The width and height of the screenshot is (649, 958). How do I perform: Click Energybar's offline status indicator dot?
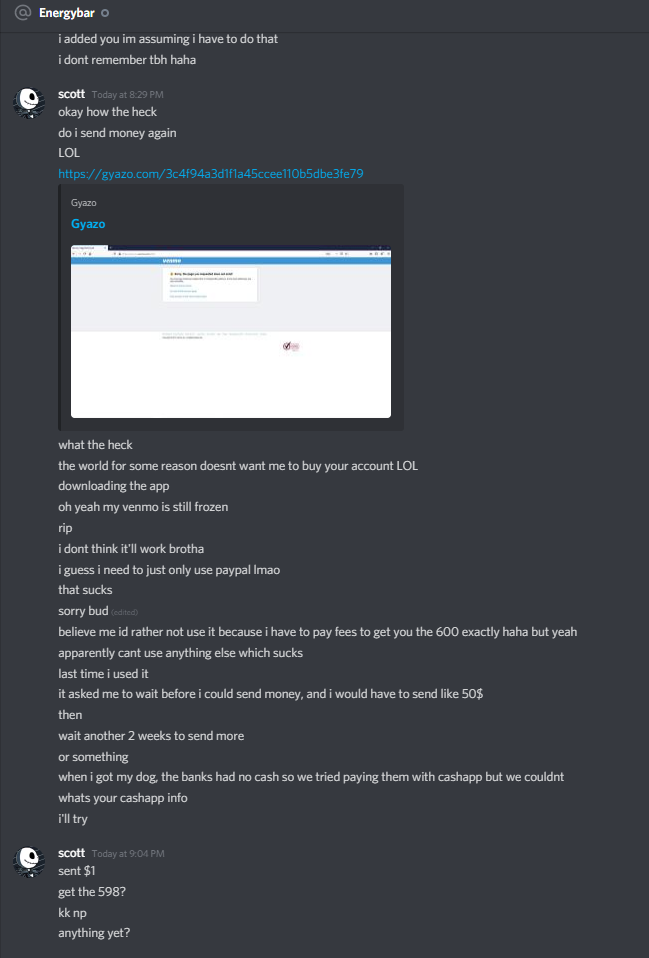tap(105, 13)
